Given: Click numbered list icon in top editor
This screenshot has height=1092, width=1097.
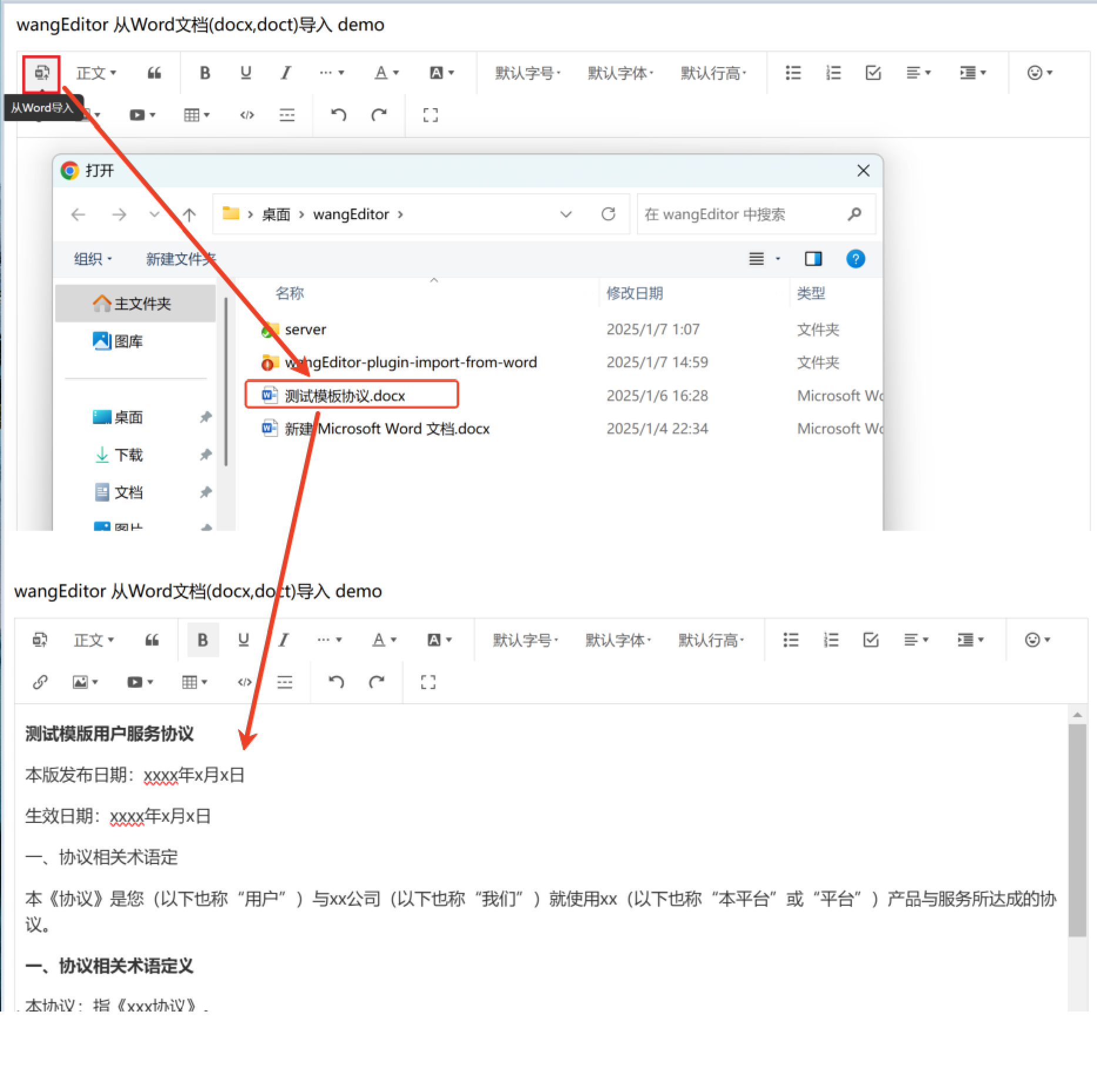Looking at the screenshot, I should 833,73.
